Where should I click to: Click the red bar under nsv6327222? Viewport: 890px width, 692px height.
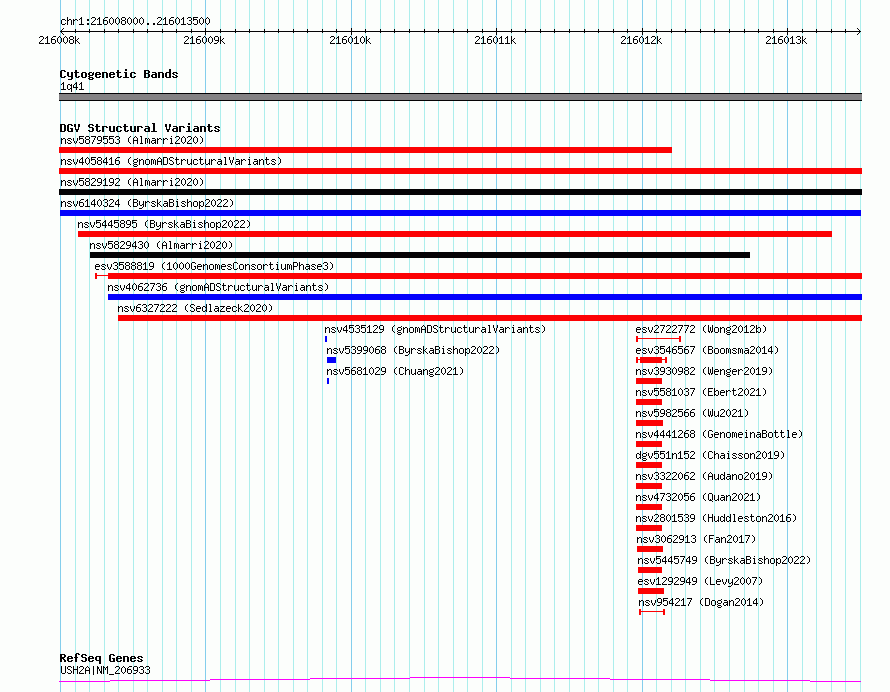click(x=490, y=318)
